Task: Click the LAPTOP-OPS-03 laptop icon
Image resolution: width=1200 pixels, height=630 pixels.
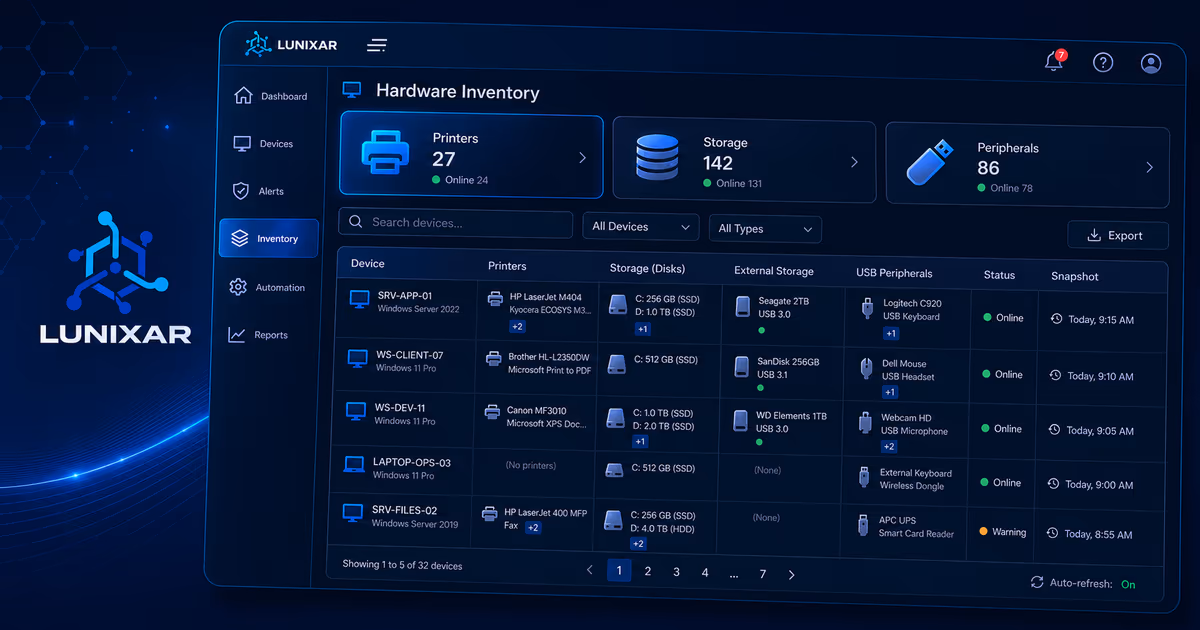Action: [x=354, y=465]
